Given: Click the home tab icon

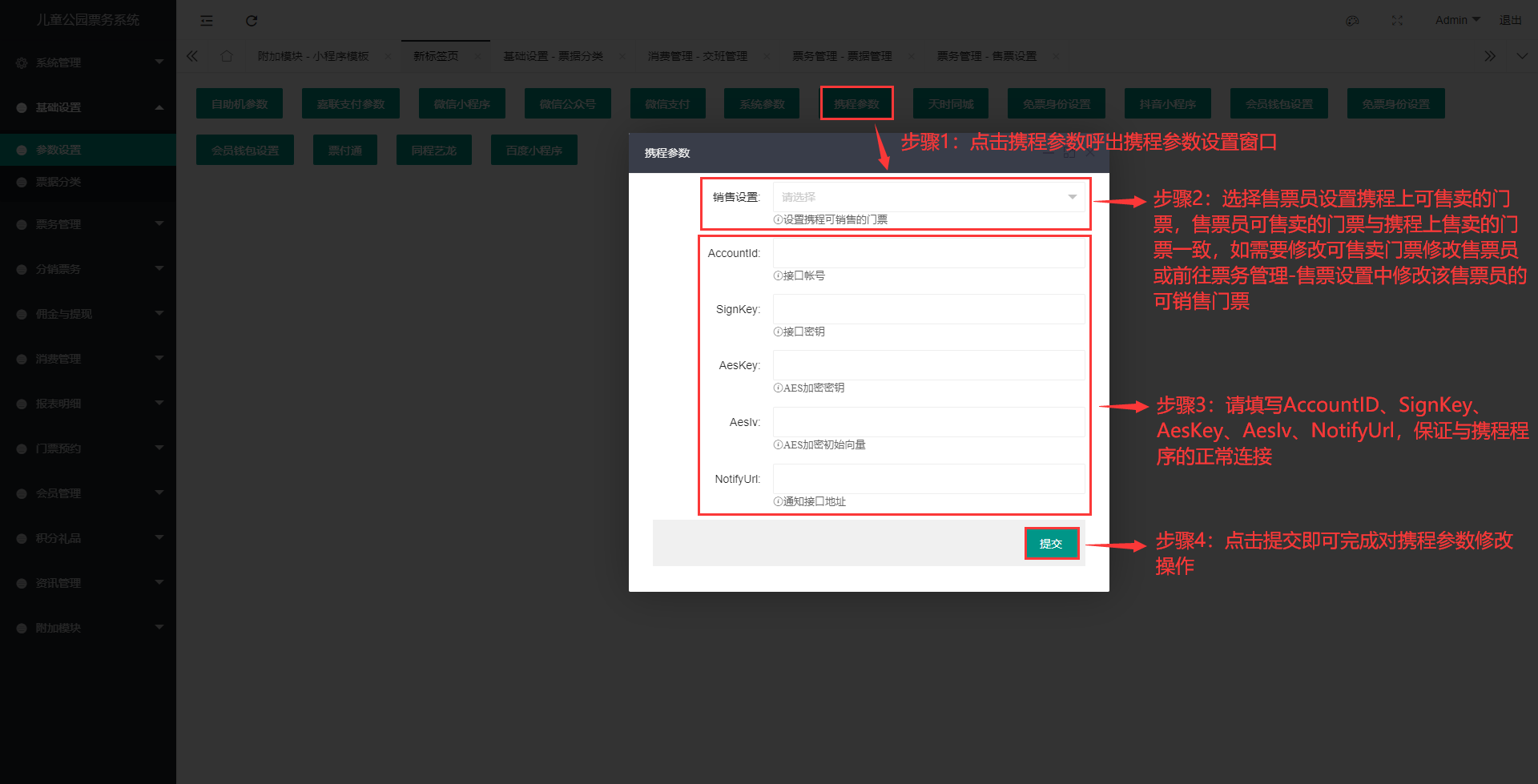Looking at the screenshot, I should pyautogui.click(x=227, y=56).
